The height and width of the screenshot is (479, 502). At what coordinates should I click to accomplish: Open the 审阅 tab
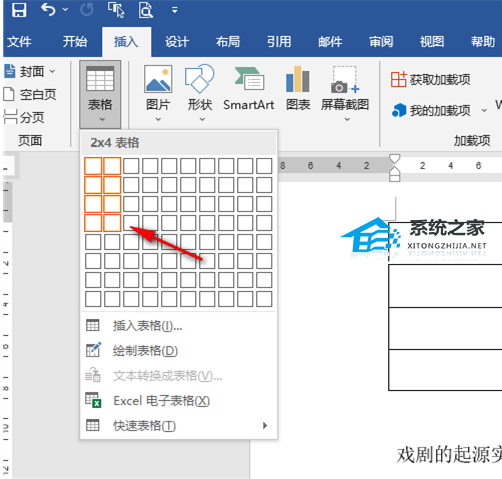(x=381, y=42)
